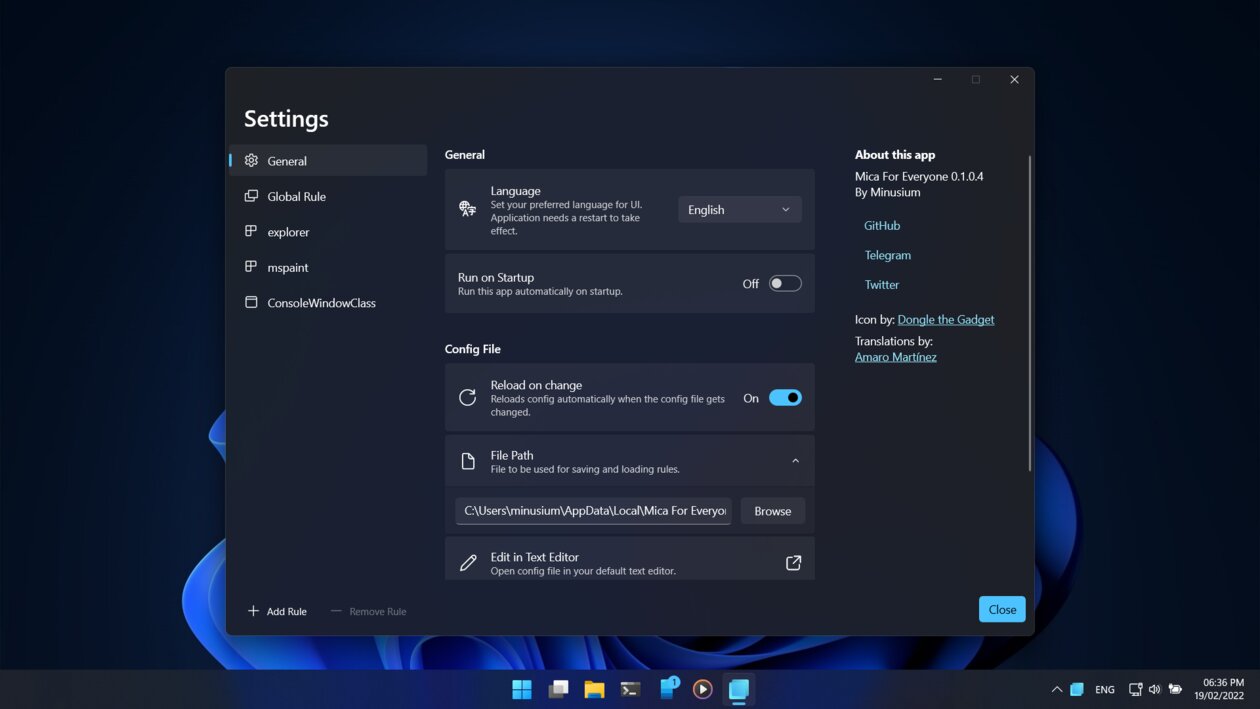Enable Run on Startup

[x=785, y=283]
